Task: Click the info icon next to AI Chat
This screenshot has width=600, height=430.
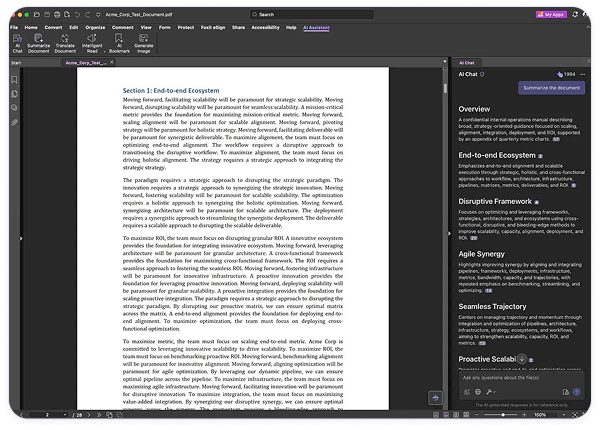Action: click(x=482, y=74)
